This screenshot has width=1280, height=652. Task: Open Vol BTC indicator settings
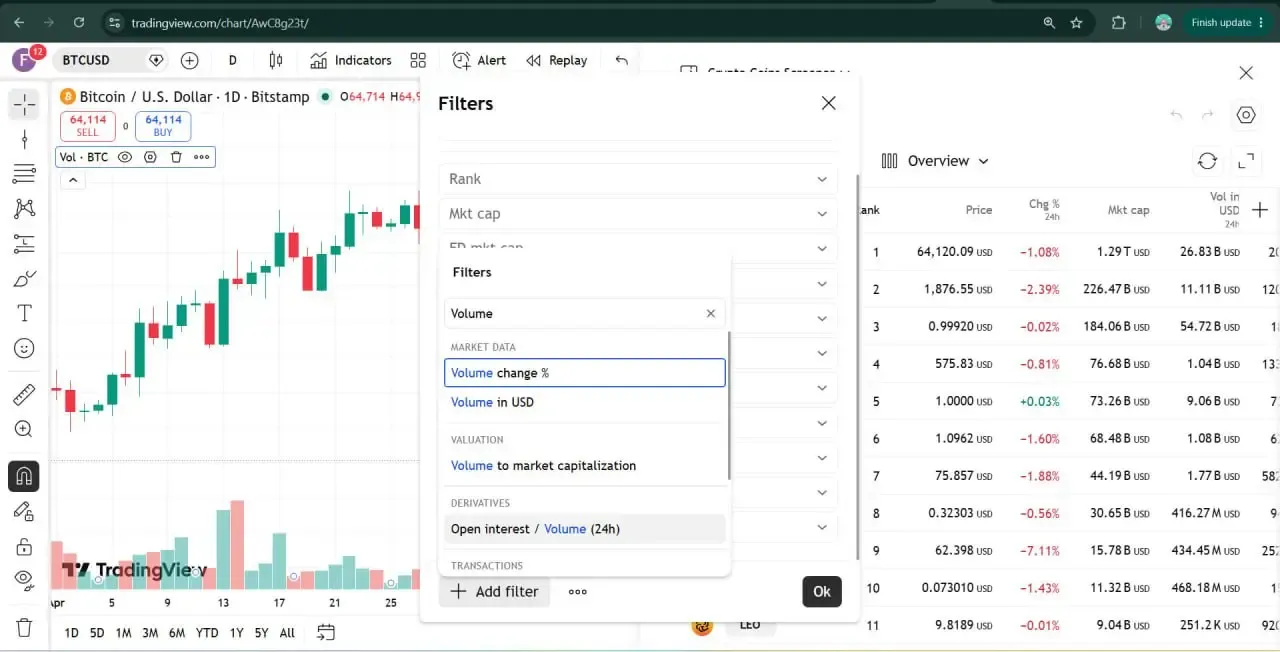coord(150,157)
